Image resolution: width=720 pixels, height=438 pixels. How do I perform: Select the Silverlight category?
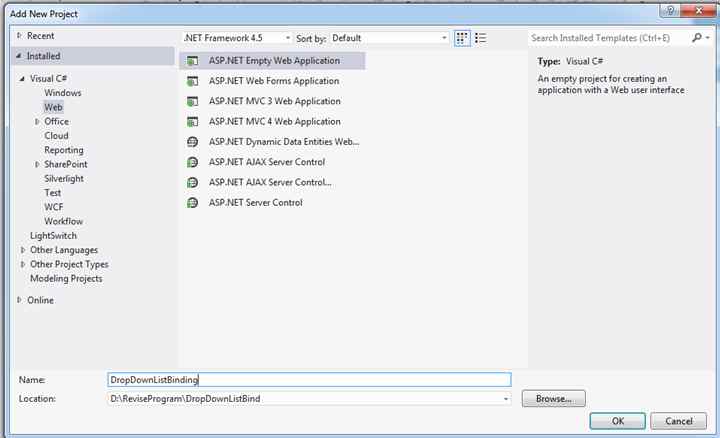(x=64, y=179)
